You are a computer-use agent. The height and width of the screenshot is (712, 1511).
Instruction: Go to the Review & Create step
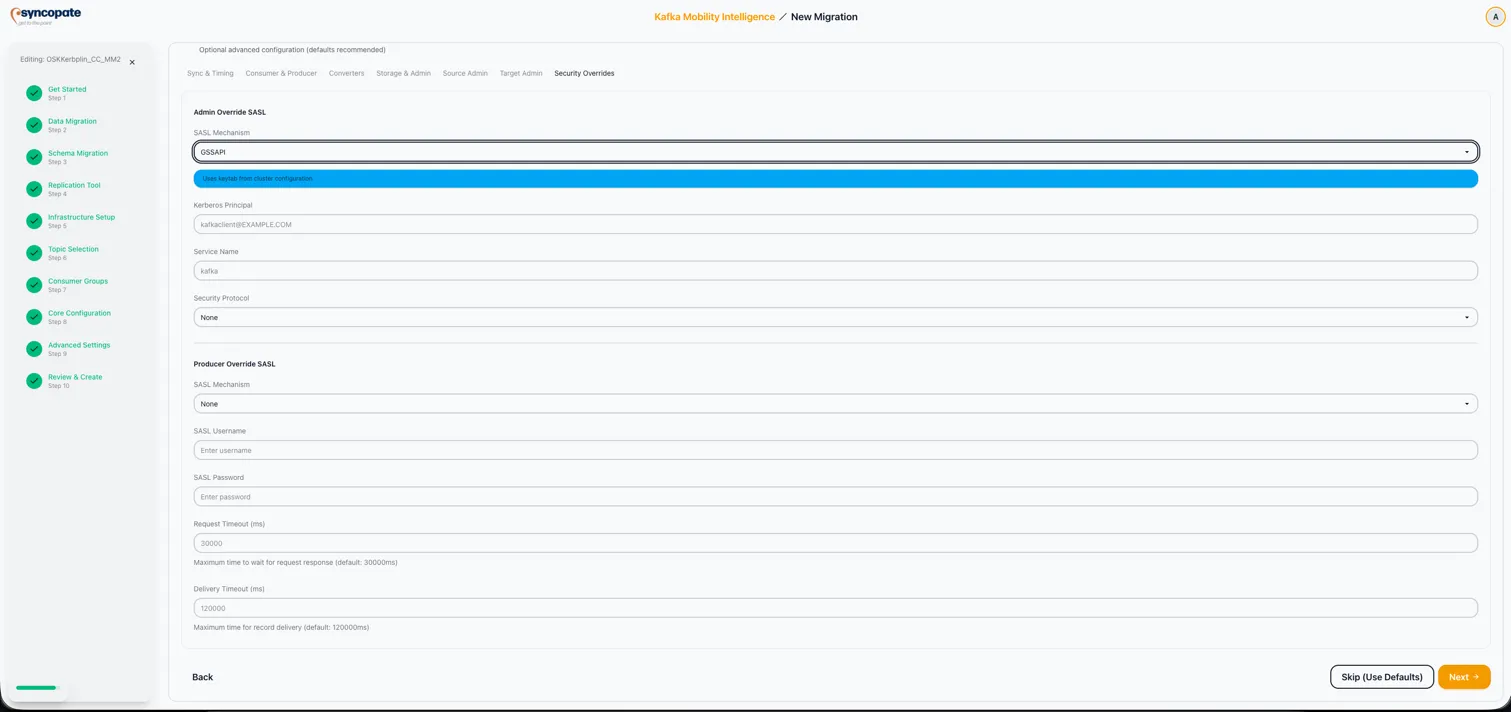(75, 377)
